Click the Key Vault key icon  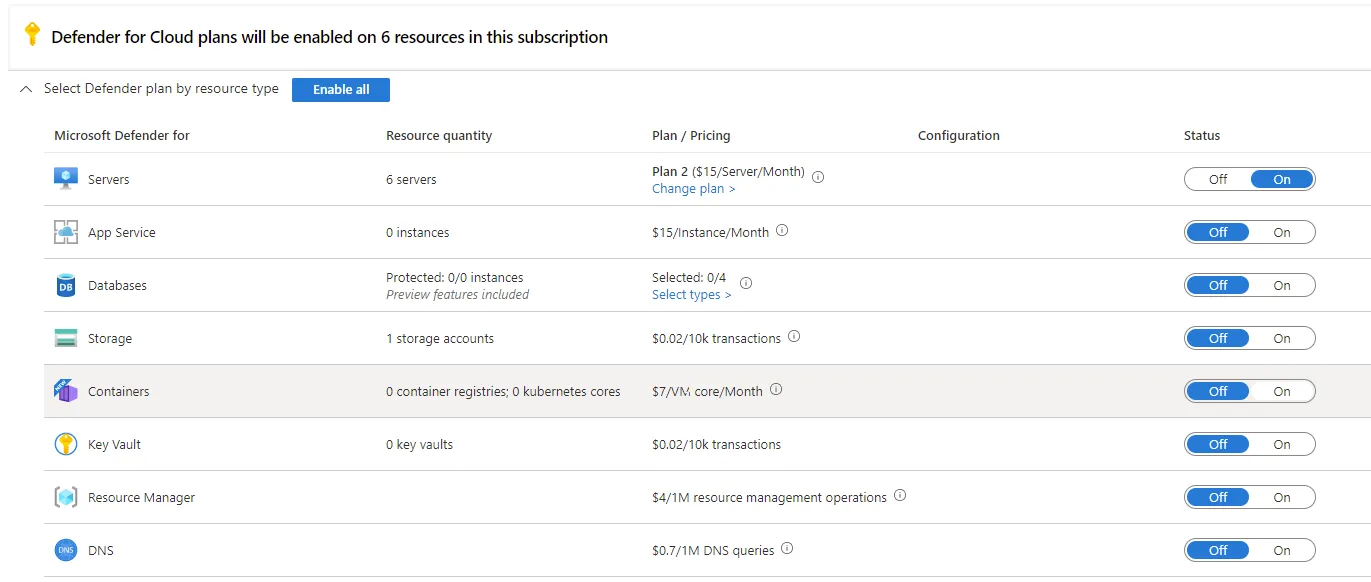[65, 444]
